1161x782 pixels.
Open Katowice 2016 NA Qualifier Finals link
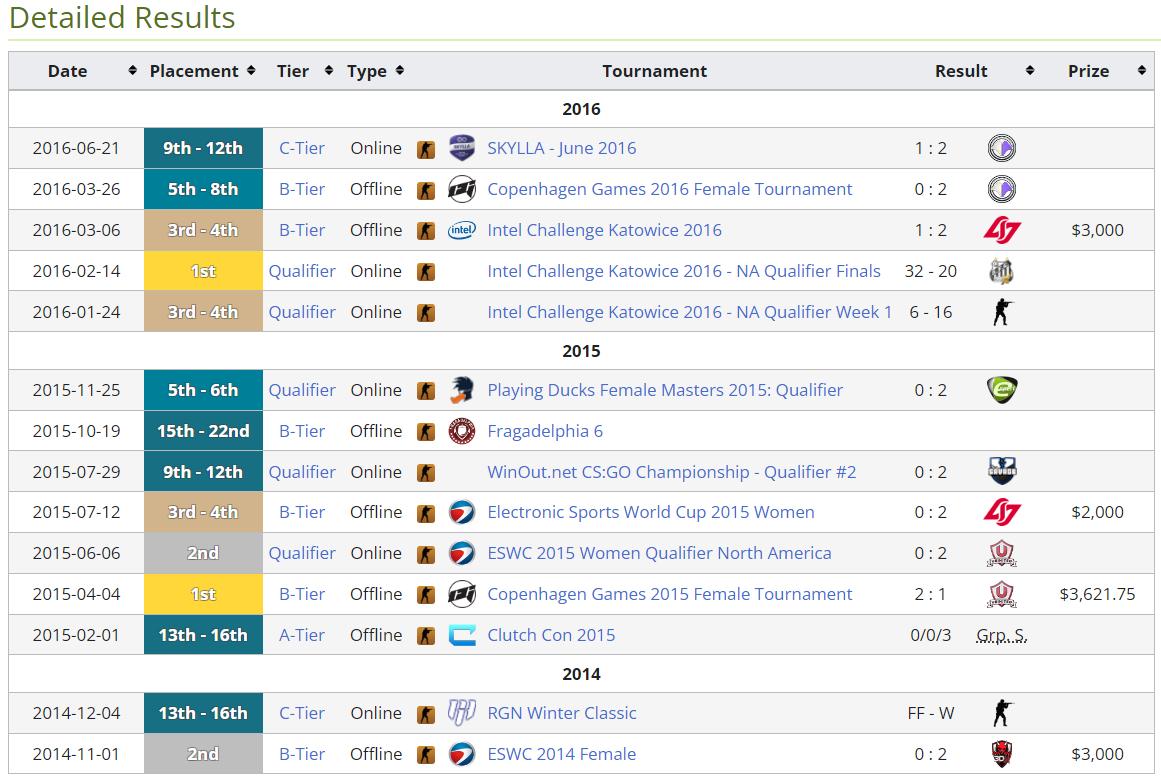tap(683, 271)
